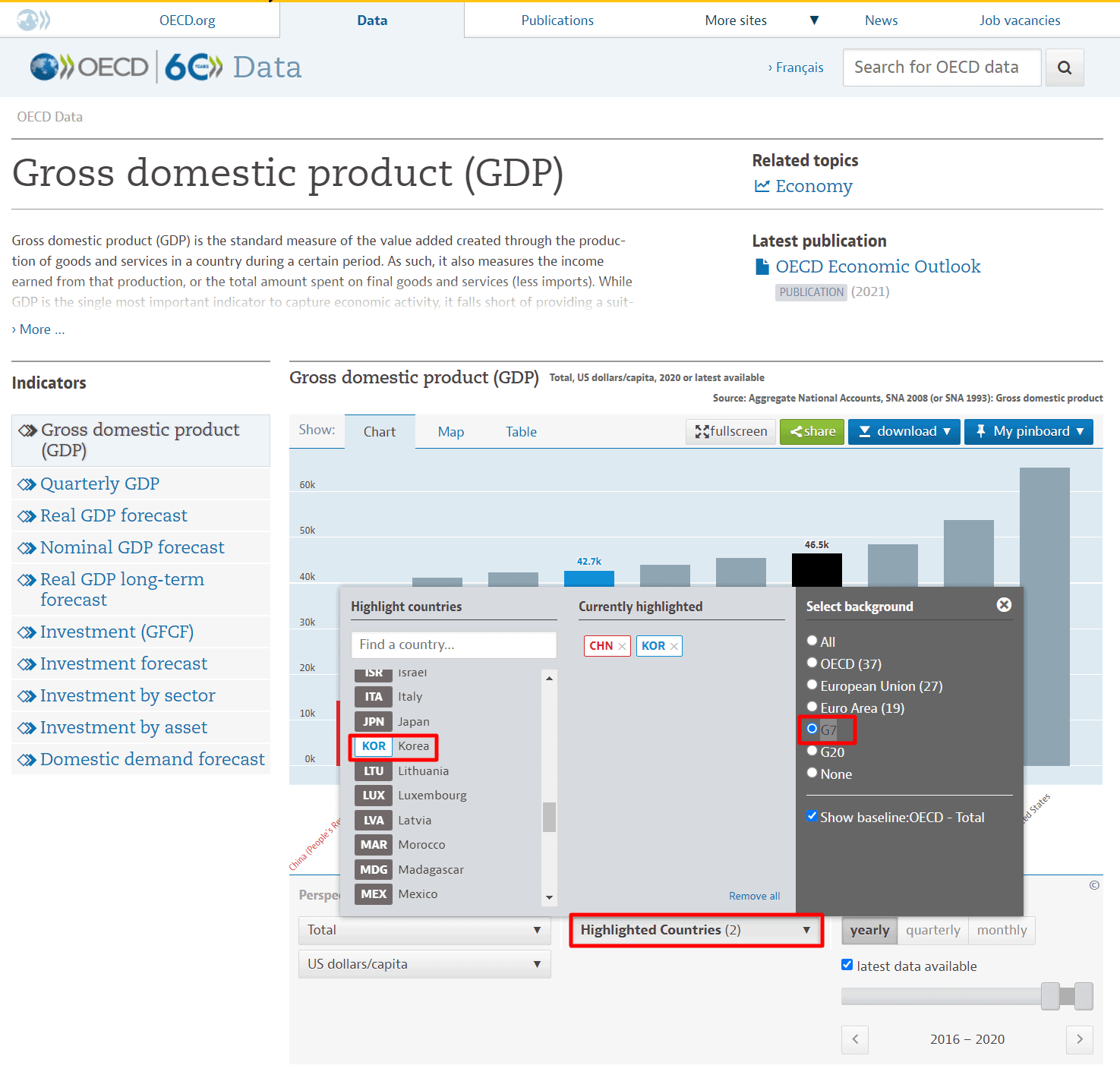Image resolution: width=1120 pixels, height=1081 pixels.
Task: Go to next time period arrow
Action: point(1079,1039)
